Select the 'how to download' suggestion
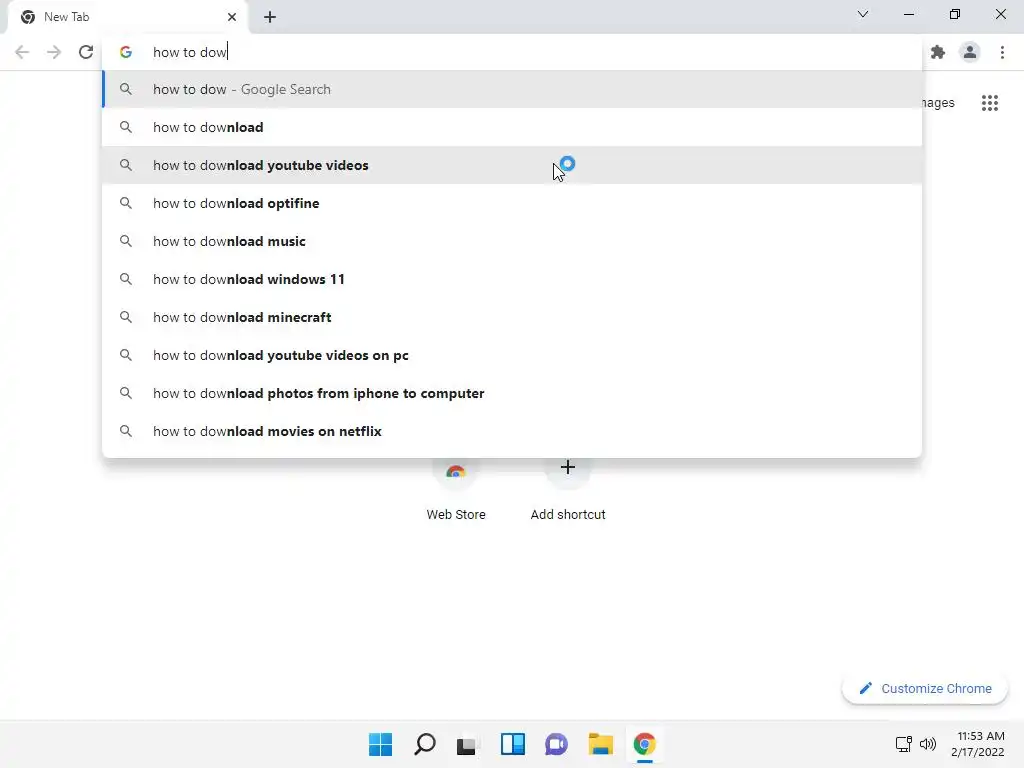Image resolution: width=1024 pixels, height=768 pixels. 512,127
